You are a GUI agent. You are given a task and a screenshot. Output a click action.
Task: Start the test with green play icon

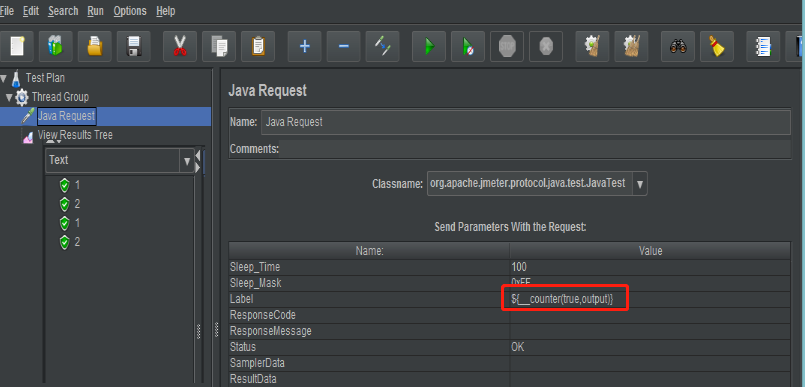tap(429, 46)
